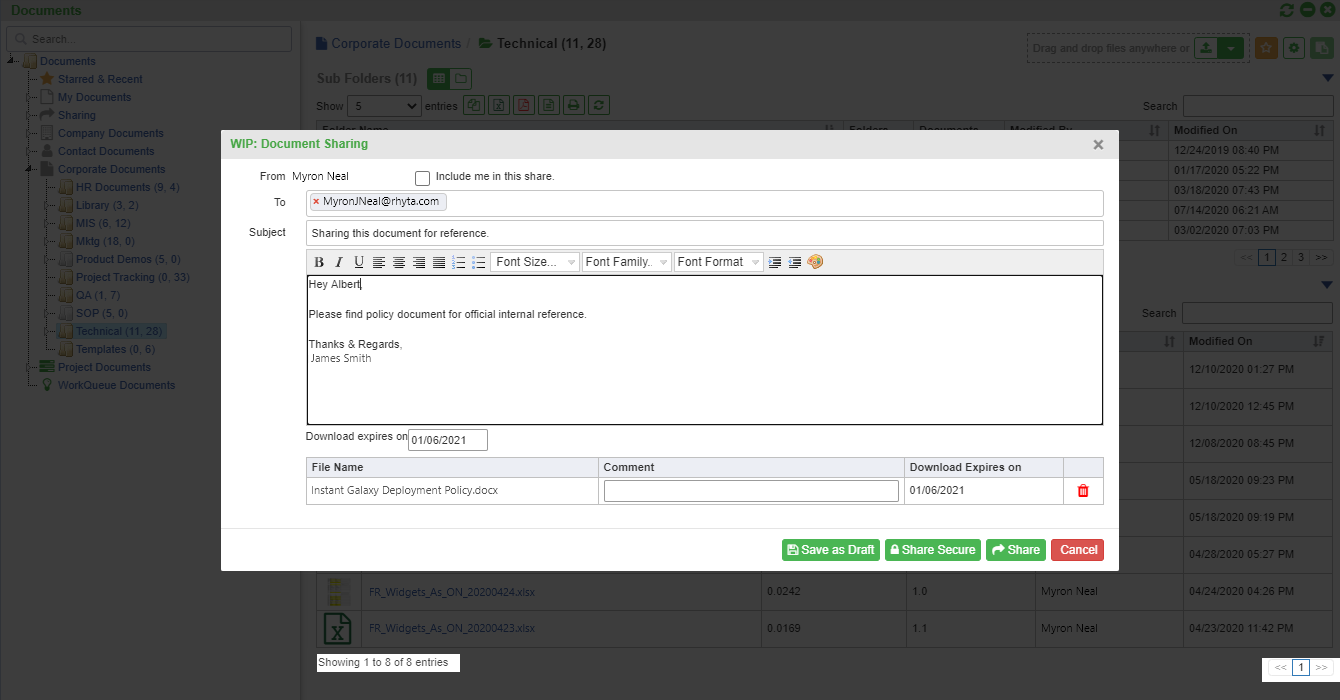Delete Instant Galaxy Deployment Policy.docx from share

(x=1083, y=491)
